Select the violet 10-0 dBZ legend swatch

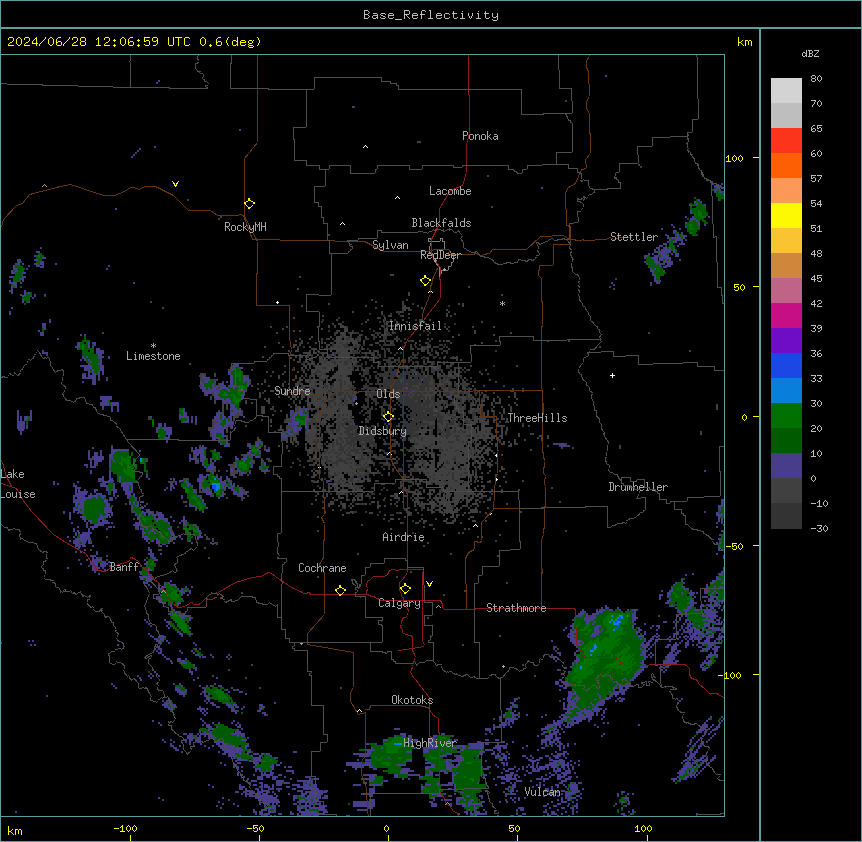(786, 466)
